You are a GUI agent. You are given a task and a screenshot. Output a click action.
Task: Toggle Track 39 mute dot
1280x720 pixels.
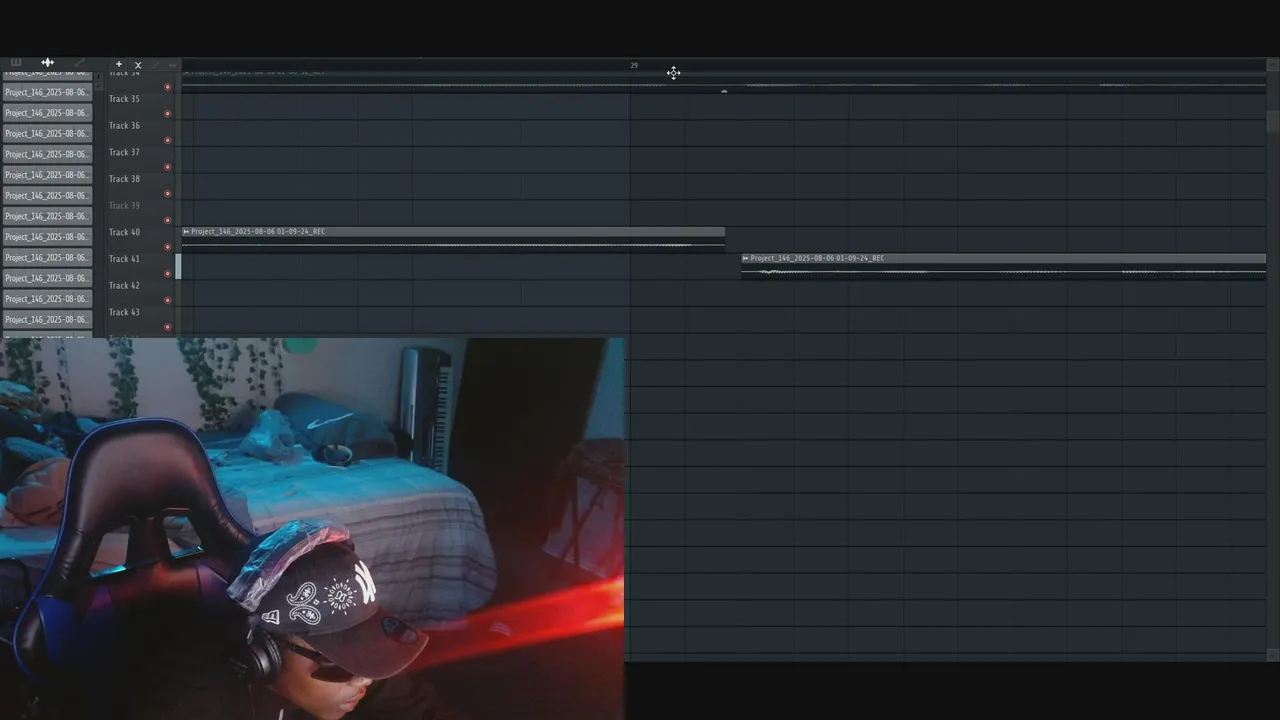(x=167, y=220)
